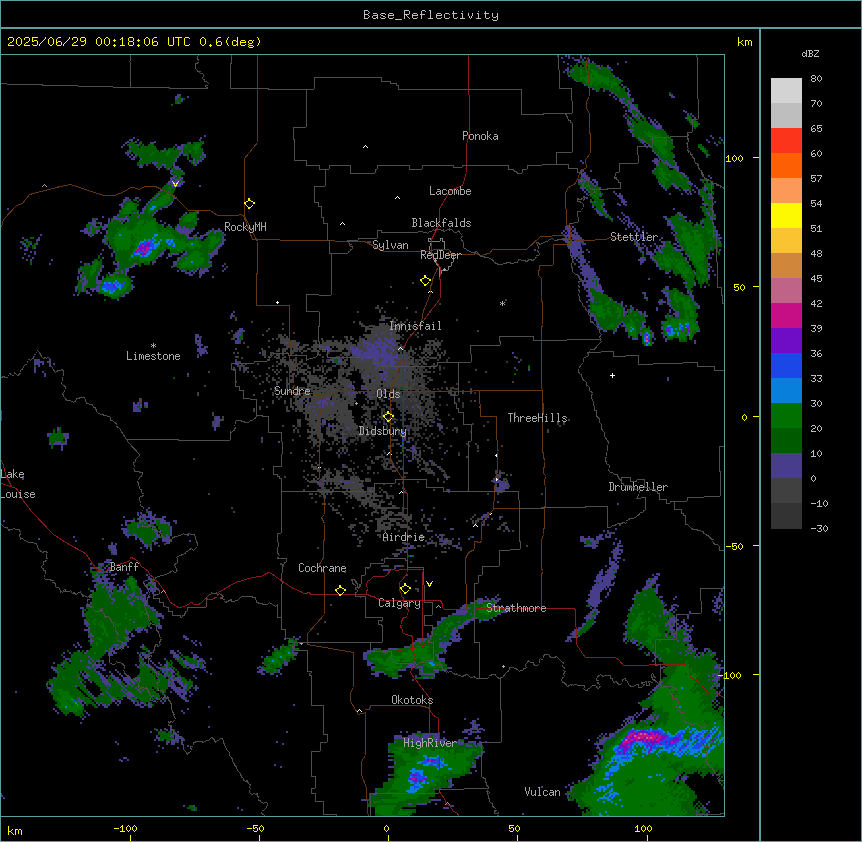Click the RockyMH label
The width and height of the screenshot is (862, 842).
coord(245,226)
